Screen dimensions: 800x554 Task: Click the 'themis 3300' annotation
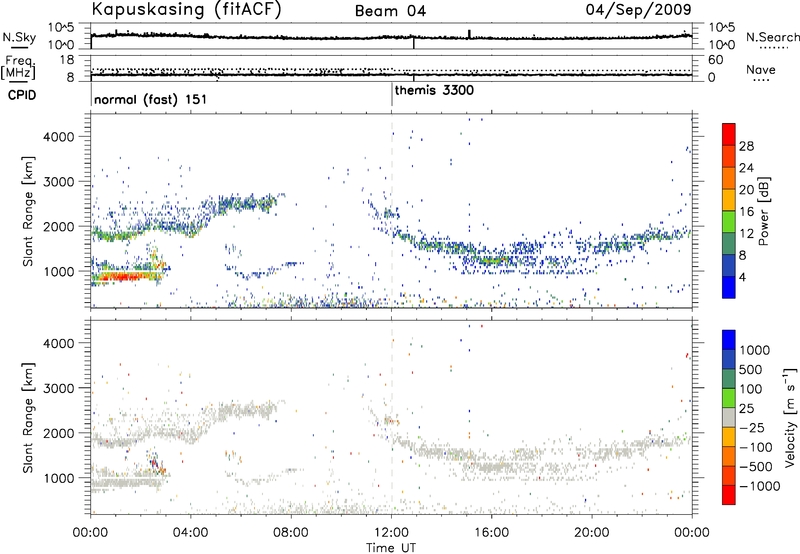[x=434, y=90]
